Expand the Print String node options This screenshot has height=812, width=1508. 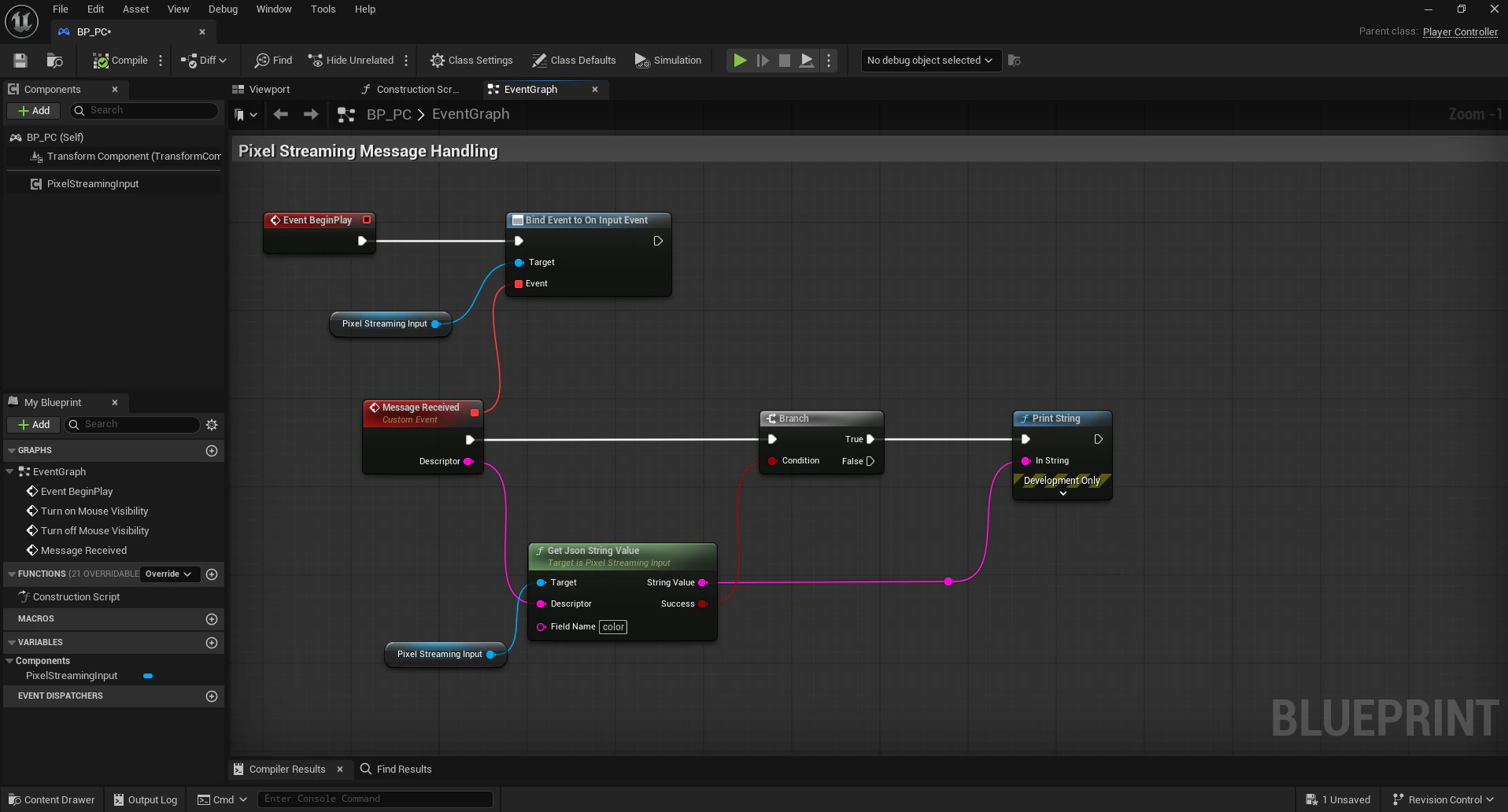coord(1063,493)
